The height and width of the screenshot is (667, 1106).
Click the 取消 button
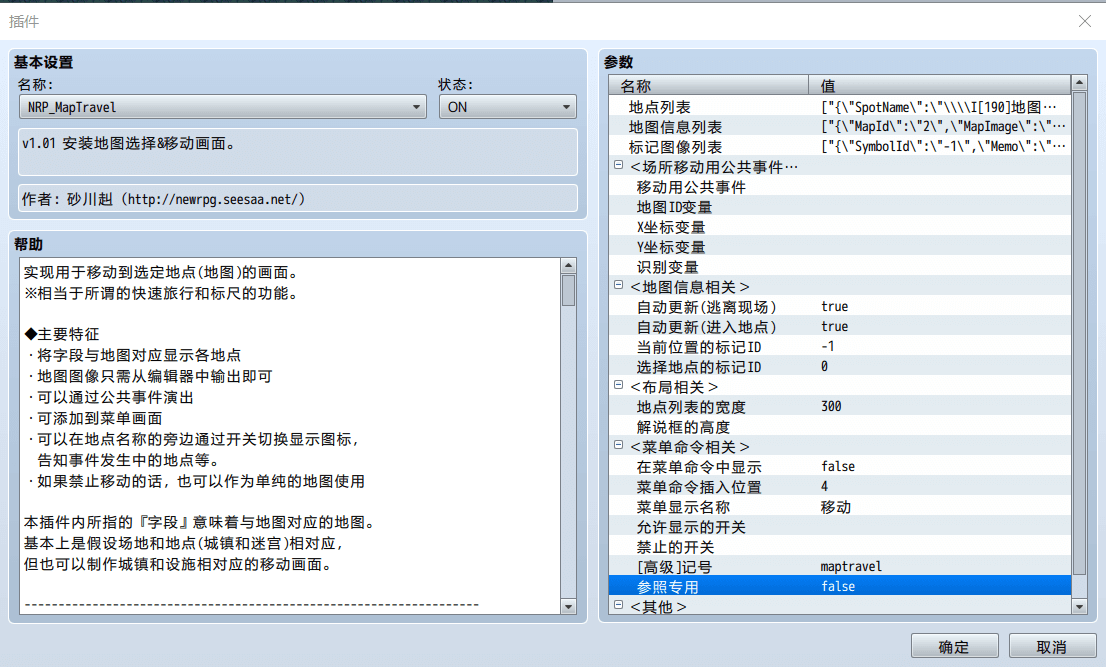click(x=1052, y=647)
